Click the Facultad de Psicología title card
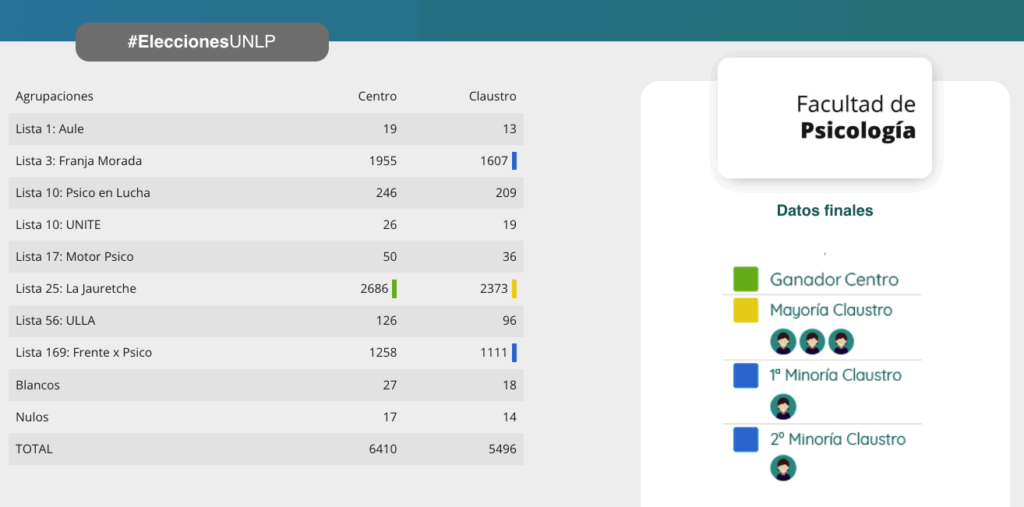 [x=824, y=118]
